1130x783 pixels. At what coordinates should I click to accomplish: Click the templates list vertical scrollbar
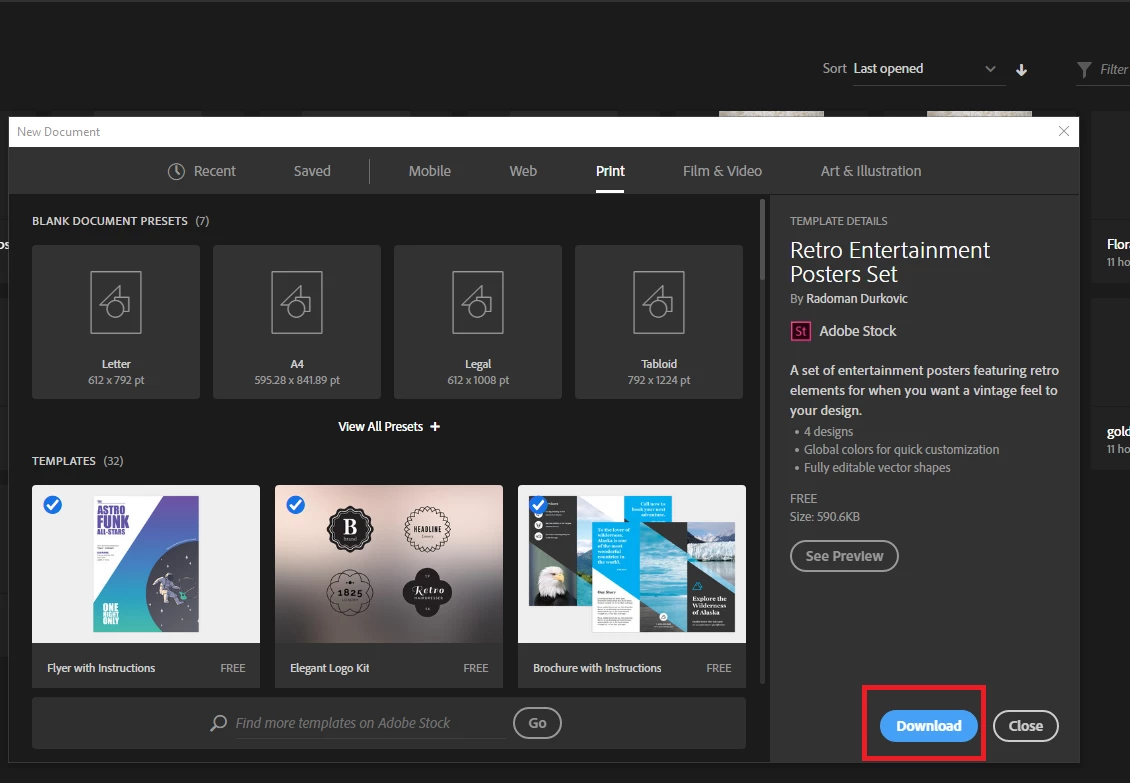pos(762,441)
